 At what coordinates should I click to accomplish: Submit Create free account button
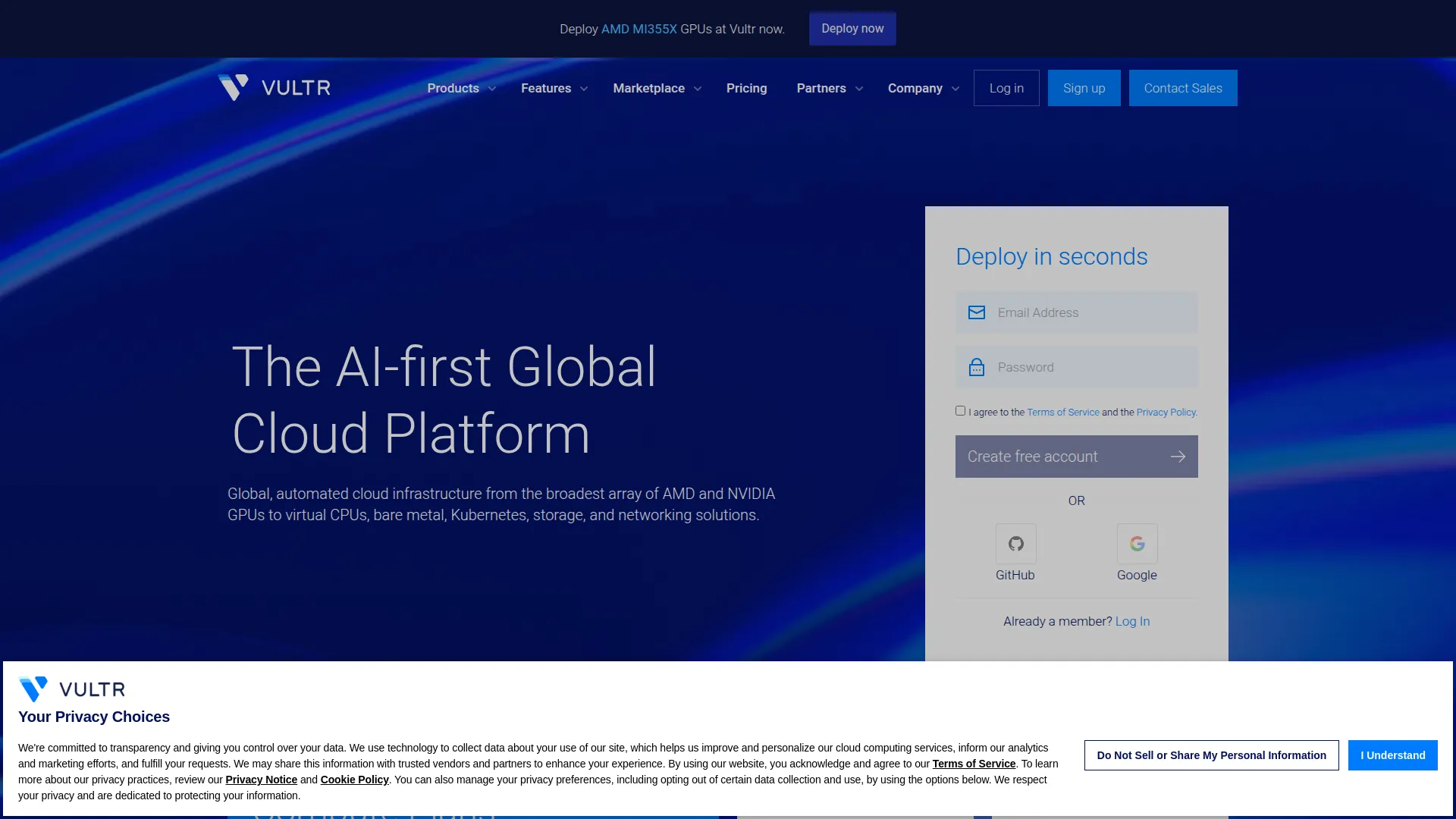(1077, 457)
